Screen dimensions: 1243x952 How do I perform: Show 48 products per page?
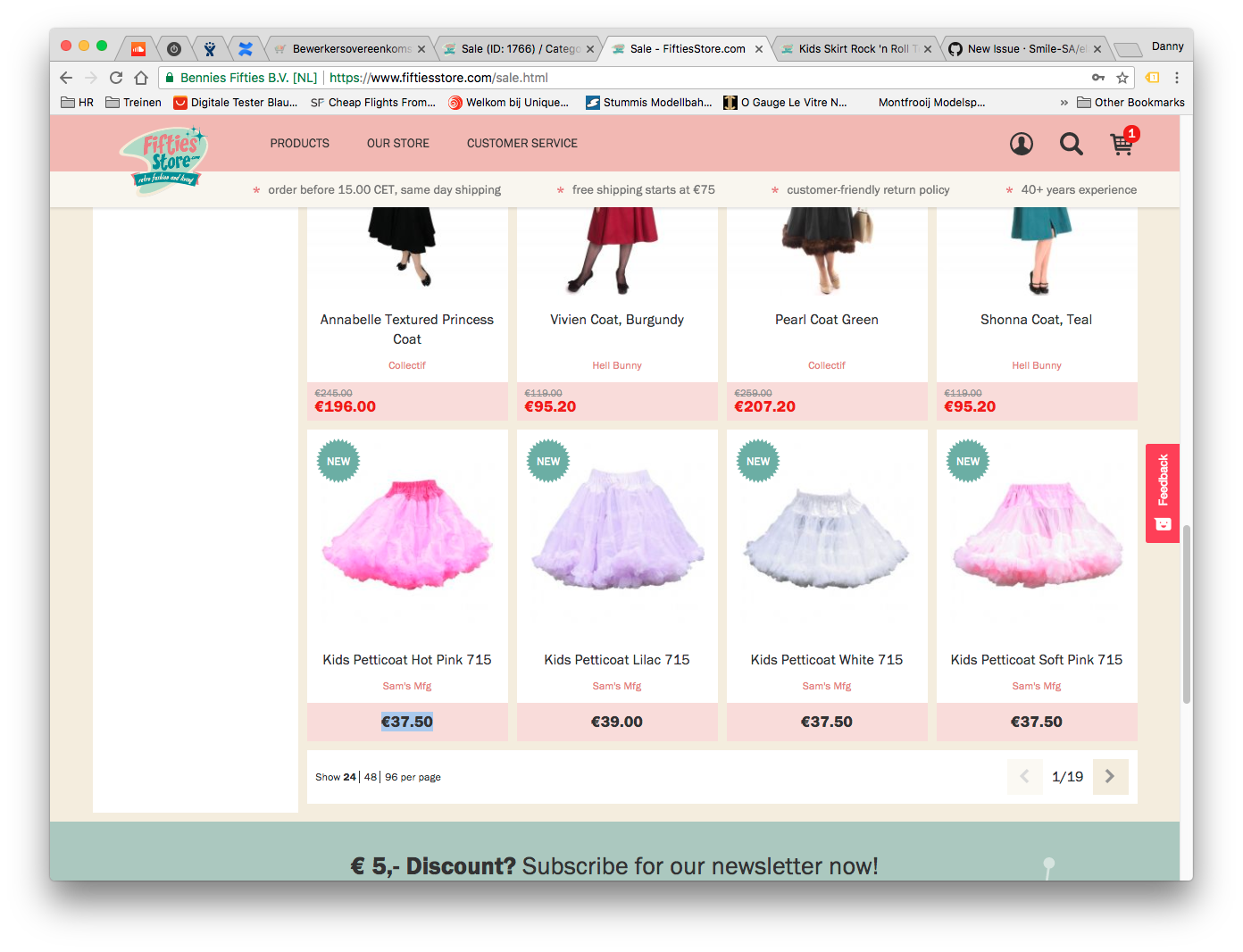[x=371, y=777]
